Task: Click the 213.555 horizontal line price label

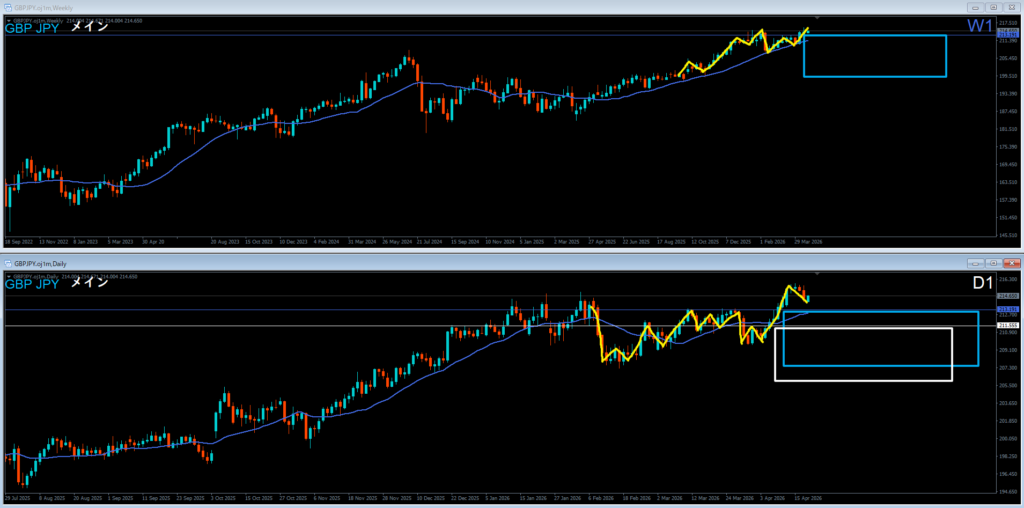Action: [x=1007, y=326]
